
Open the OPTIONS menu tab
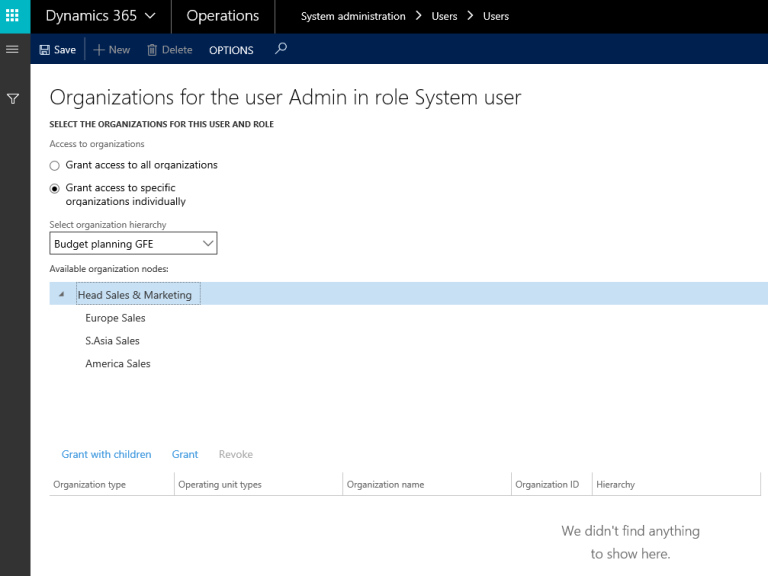pos(231,50)
